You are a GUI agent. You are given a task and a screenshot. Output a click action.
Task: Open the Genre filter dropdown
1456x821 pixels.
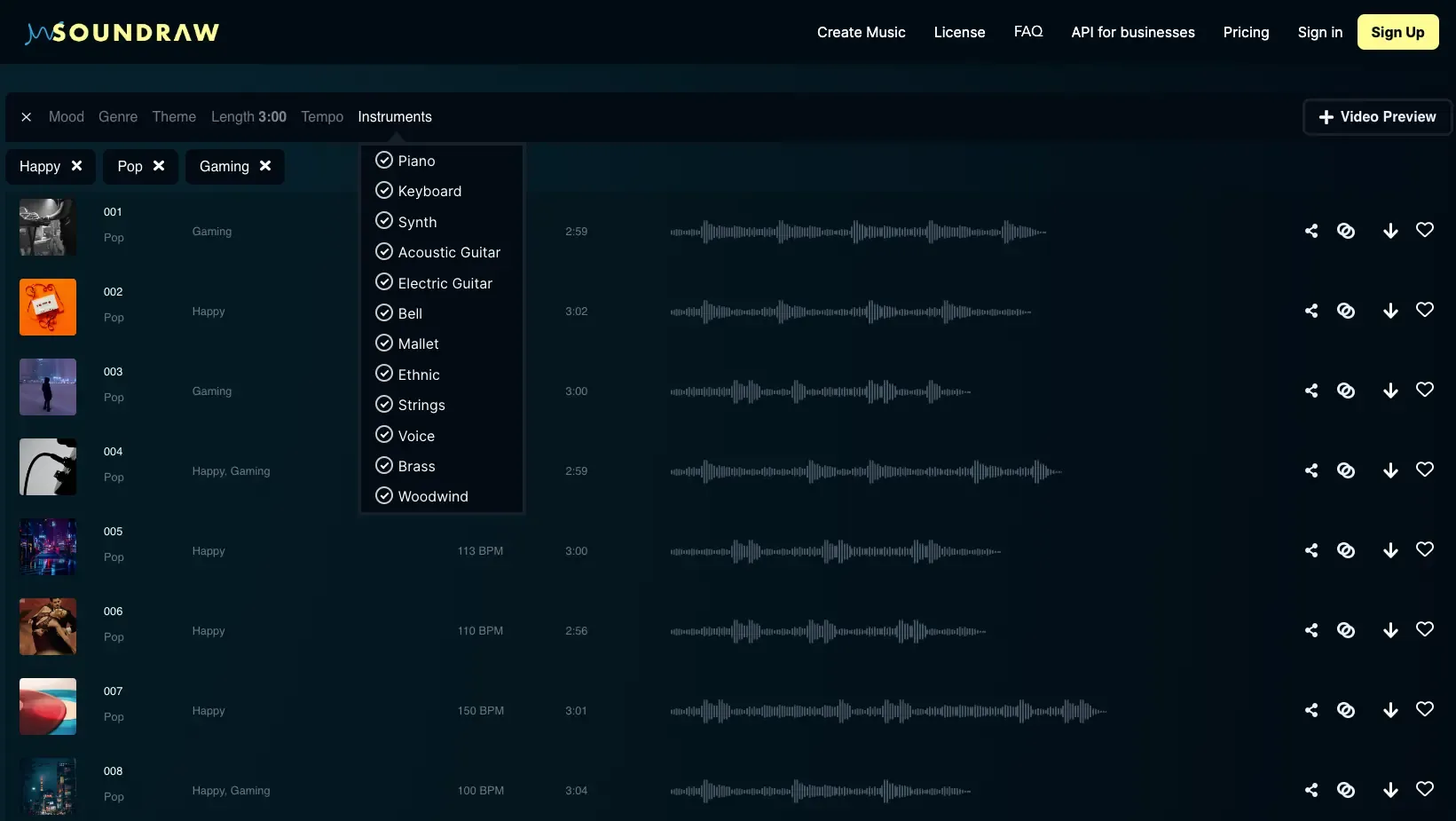pyautogui.click(x=118, y=117)
